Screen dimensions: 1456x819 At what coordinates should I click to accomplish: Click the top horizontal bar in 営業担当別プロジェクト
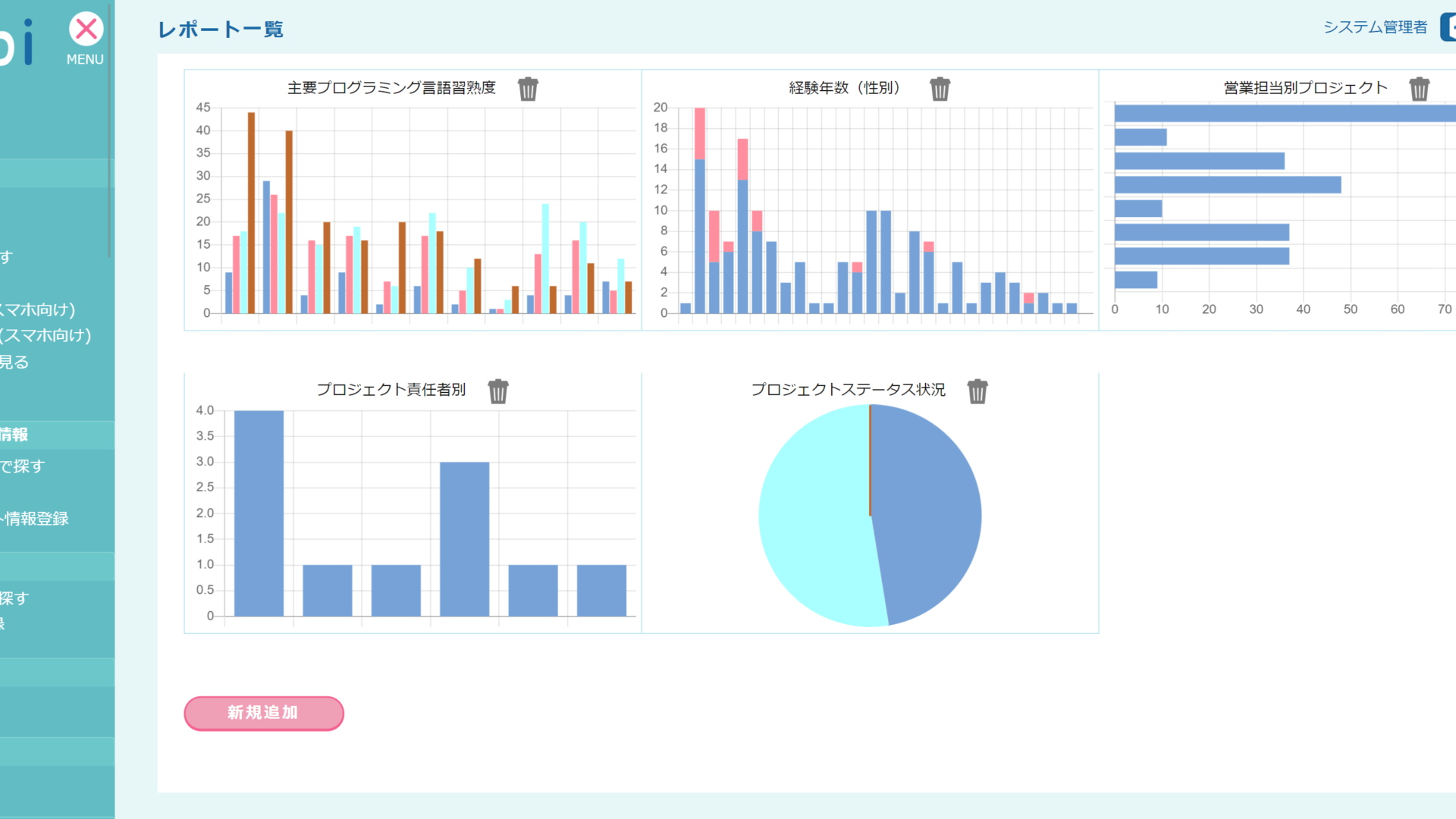pos(1282,114)
